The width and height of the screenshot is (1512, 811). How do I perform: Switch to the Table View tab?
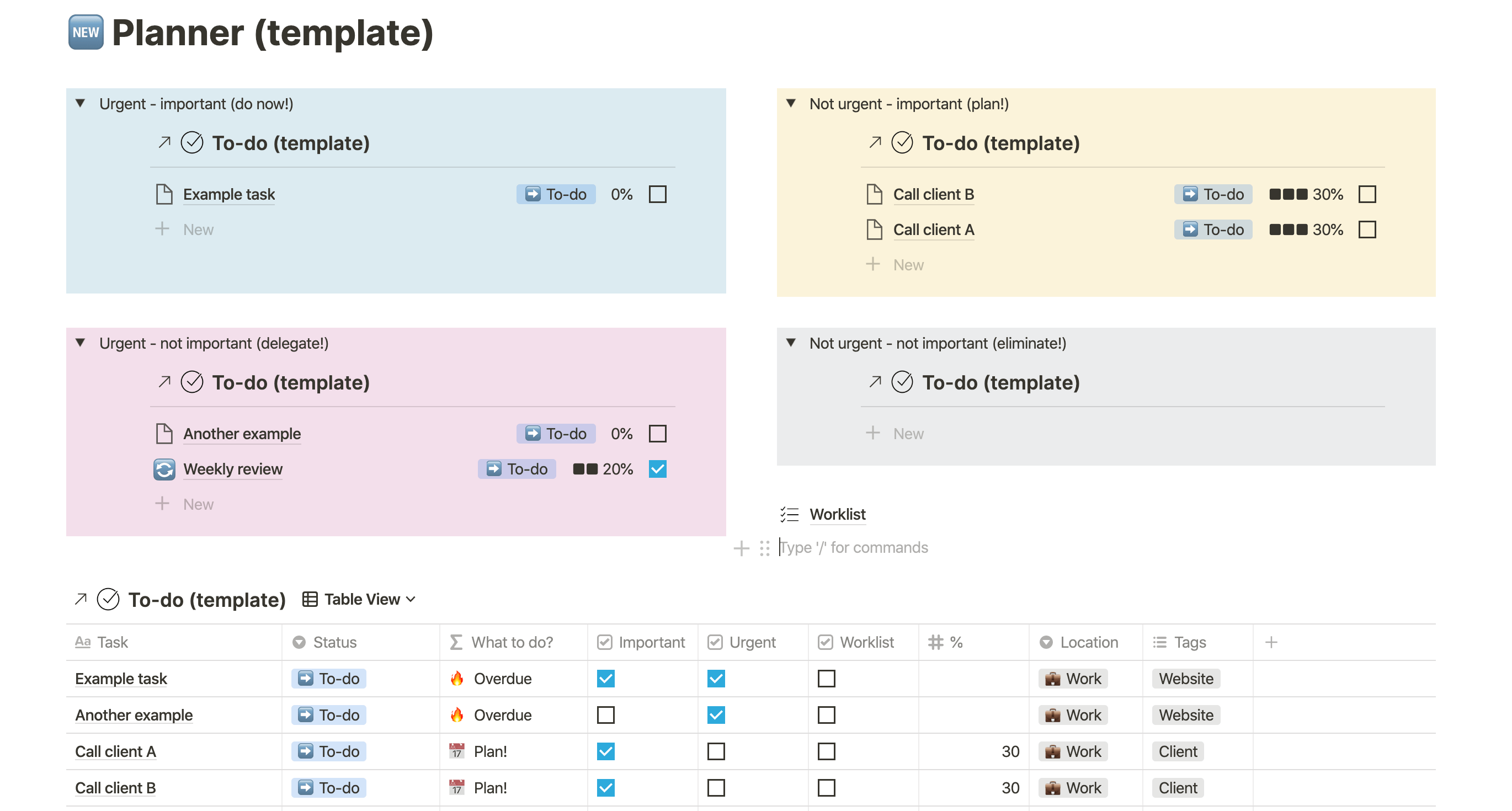coord(360,599)
